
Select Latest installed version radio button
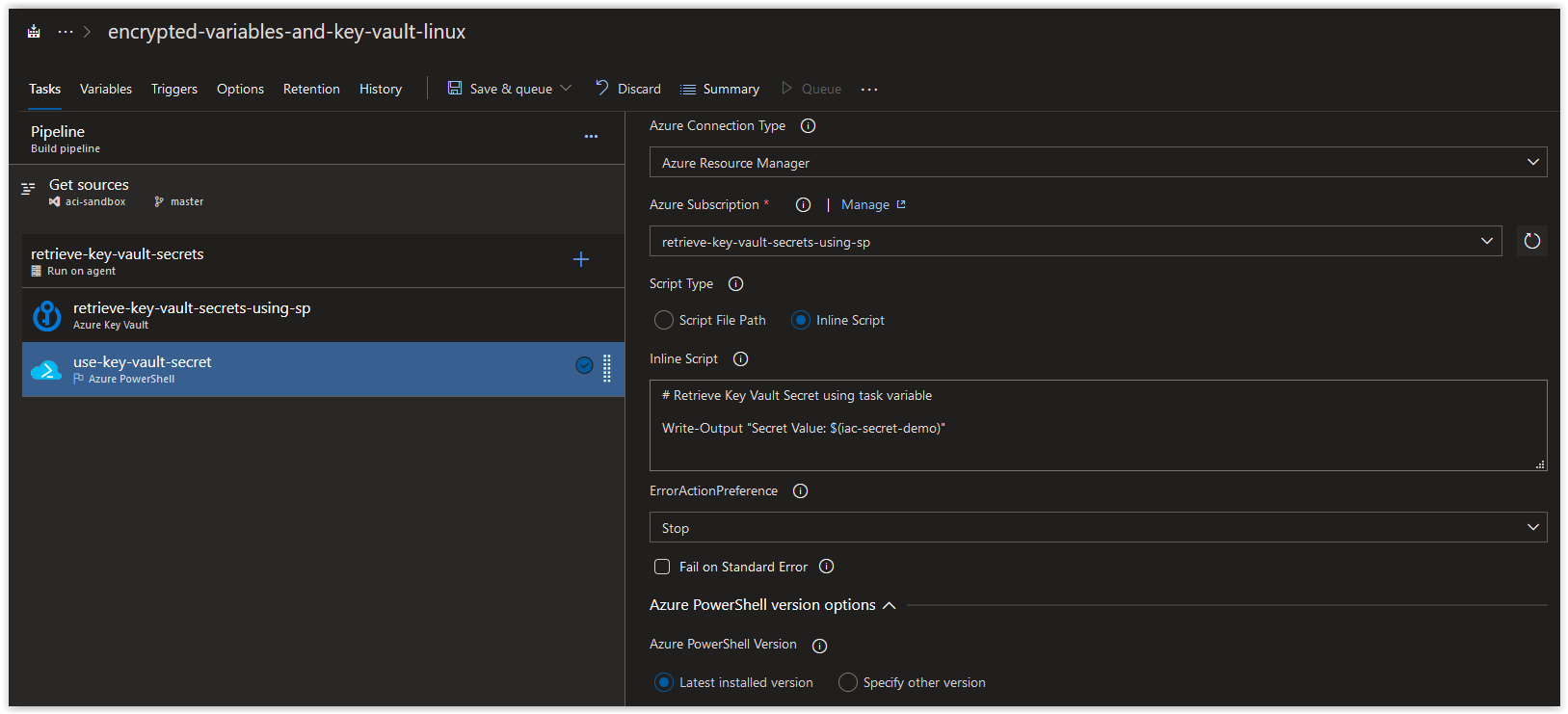664,682
